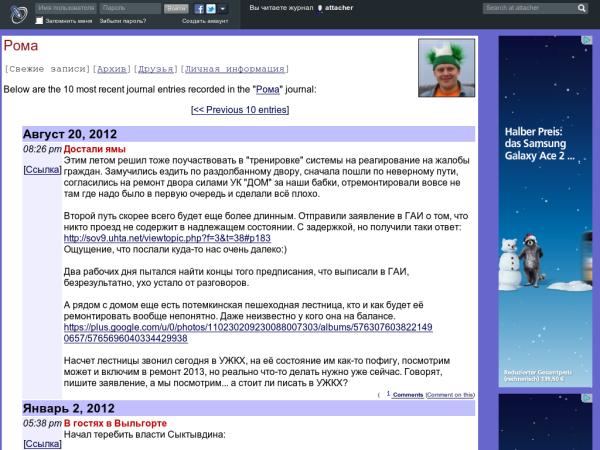Open the Достали ямы entry title
Image resolution: width=600 pixels, height=450 pixels.
95,149
